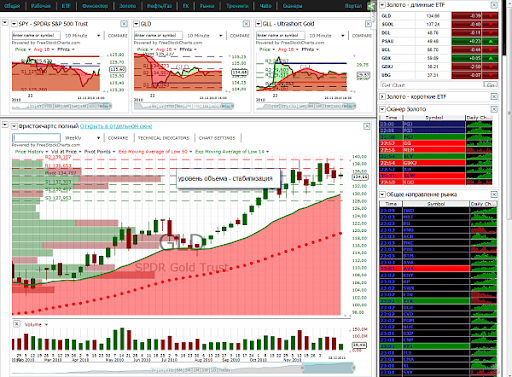Close the Сканер Золото panel

point(494,109)
